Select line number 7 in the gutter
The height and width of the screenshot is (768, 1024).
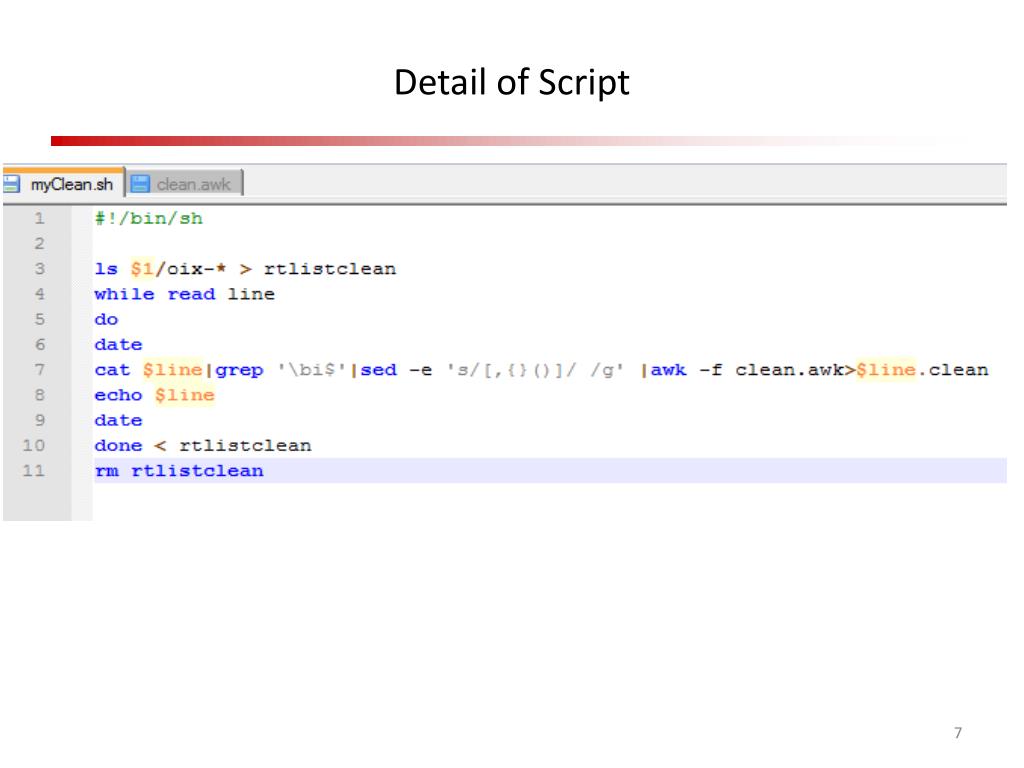point(39,370)
